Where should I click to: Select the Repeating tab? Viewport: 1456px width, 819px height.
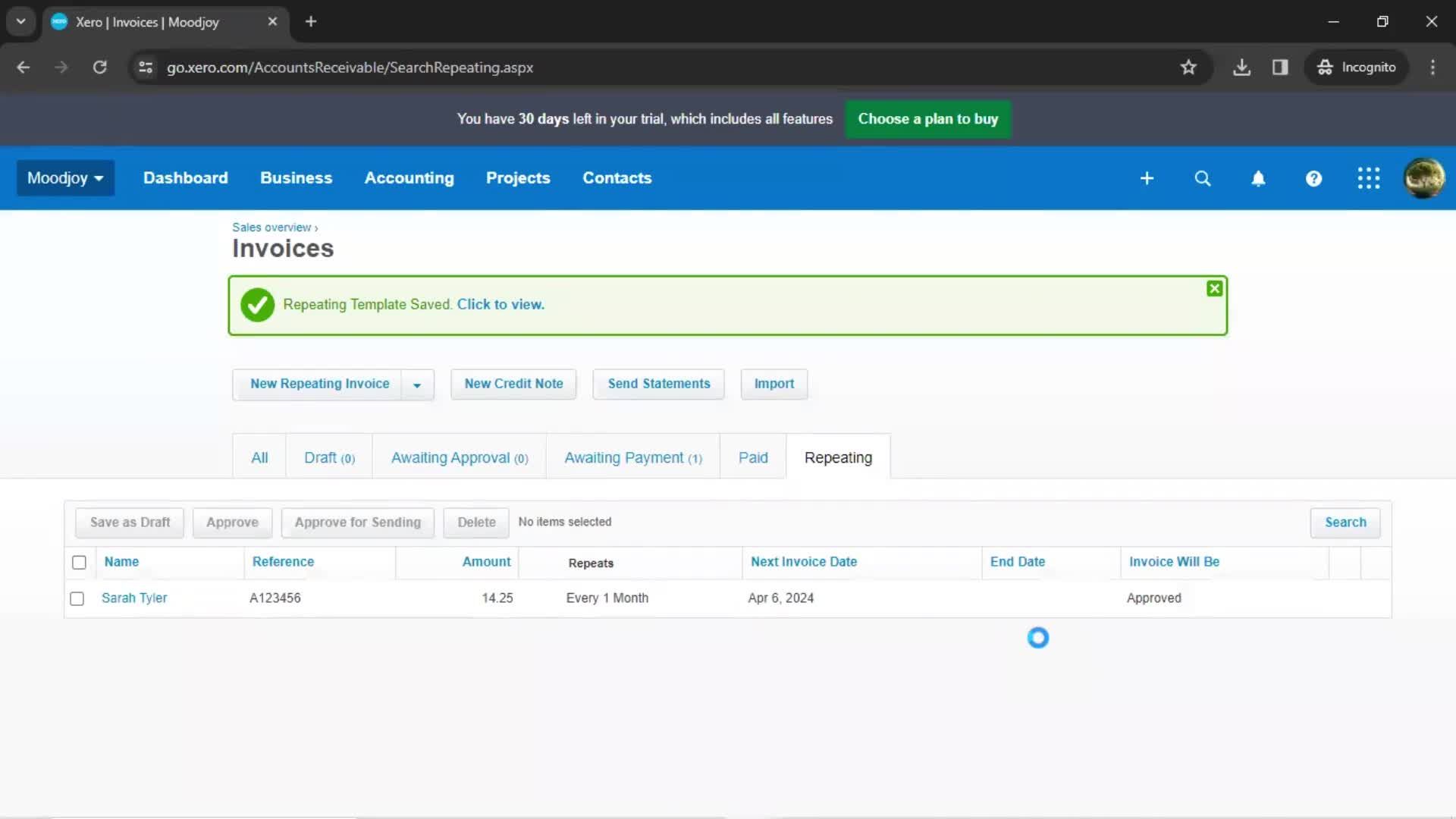pos(838,457)
